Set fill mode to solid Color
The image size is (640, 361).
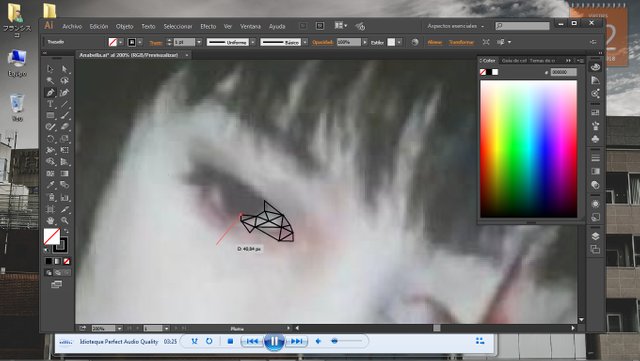pyautogui.click(x=49, y=261)
